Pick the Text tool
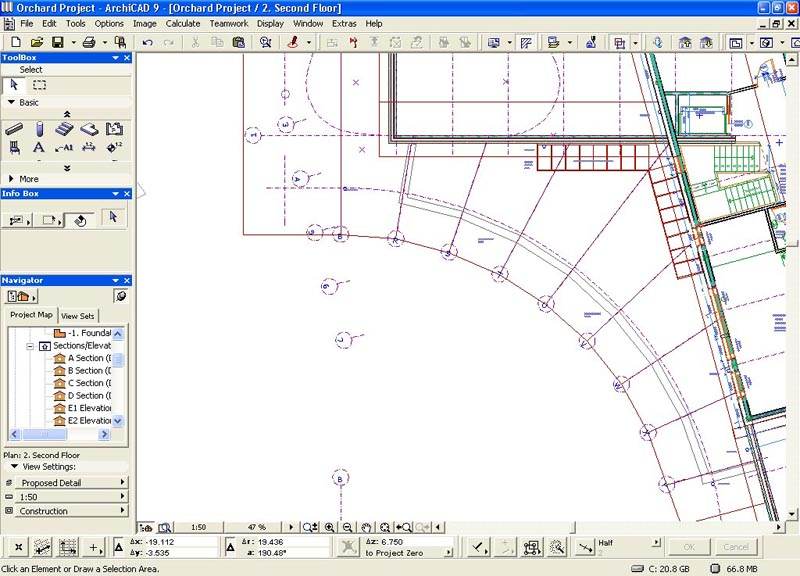The height and width of the screenshot is (576, 800). click(39, 148)
